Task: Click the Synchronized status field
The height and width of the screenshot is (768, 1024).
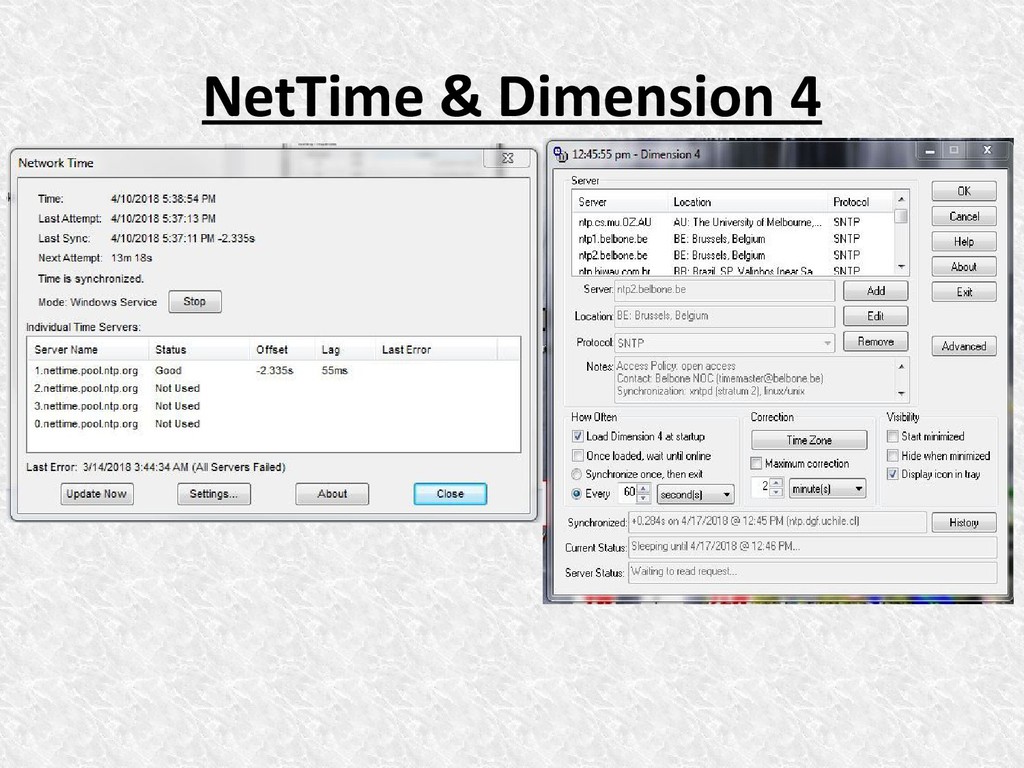Action: 777,522
